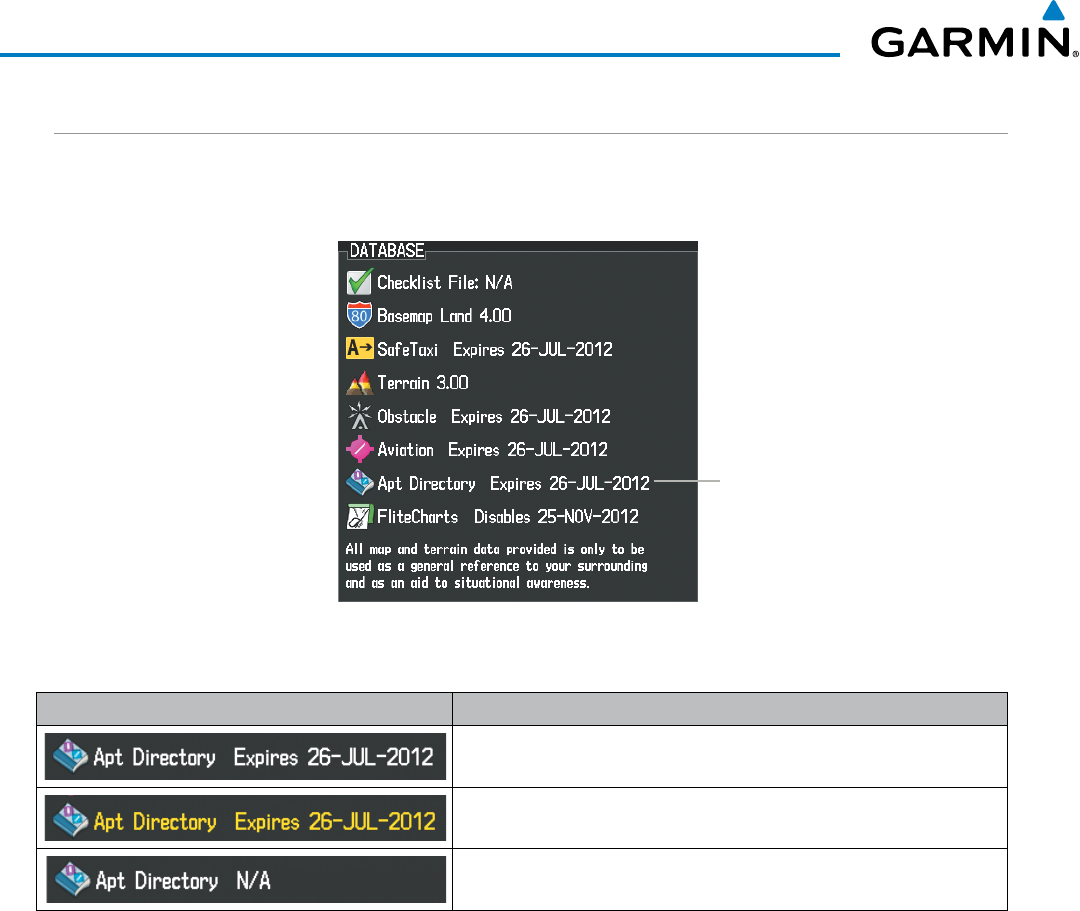The height and width of the screenshot is (911, 1080).
Task: Click the green checkmark Checklist File icon
Action: [360, 282]
